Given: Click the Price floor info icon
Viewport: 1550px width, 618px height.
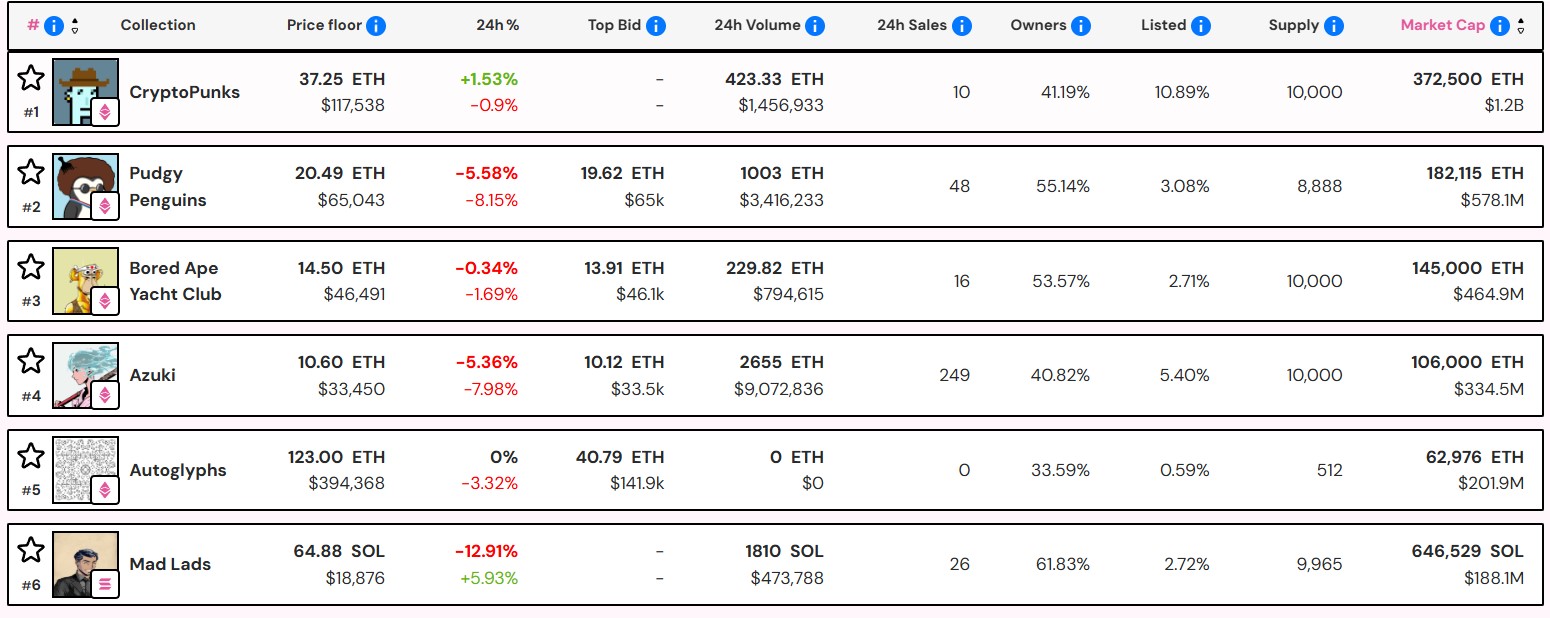Looking at the screenshot, I should [376, 26].
